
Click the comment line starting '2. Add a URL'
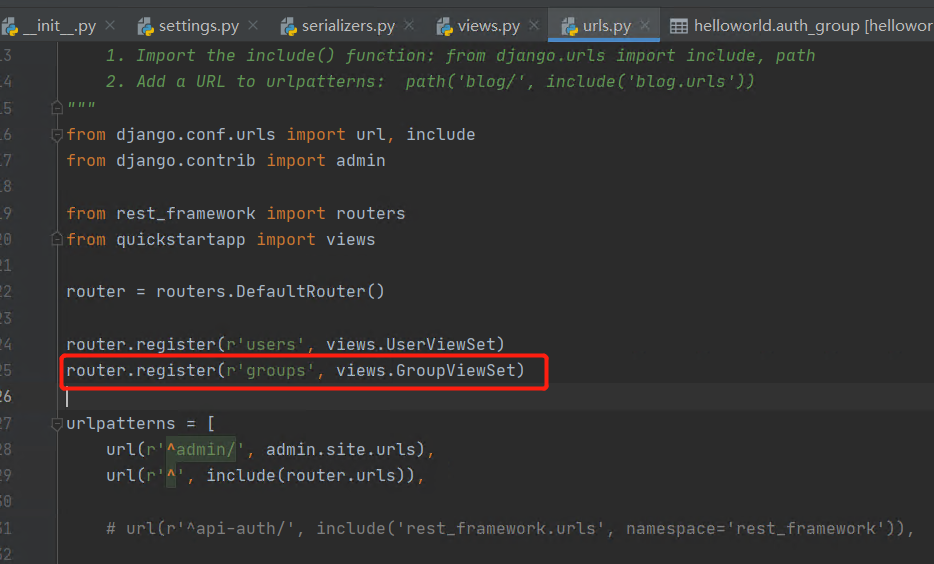[x=430, y=81]
